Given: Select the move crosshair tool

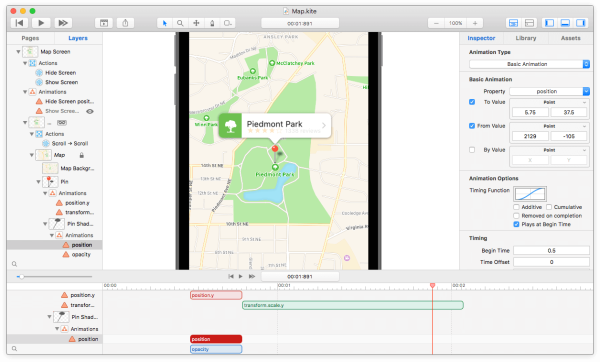Looking at the screenshot, I should coord(196,23).
